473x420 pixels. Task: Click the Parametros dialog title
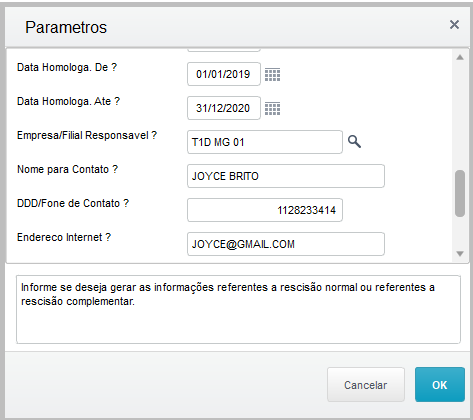pos(66,27)
